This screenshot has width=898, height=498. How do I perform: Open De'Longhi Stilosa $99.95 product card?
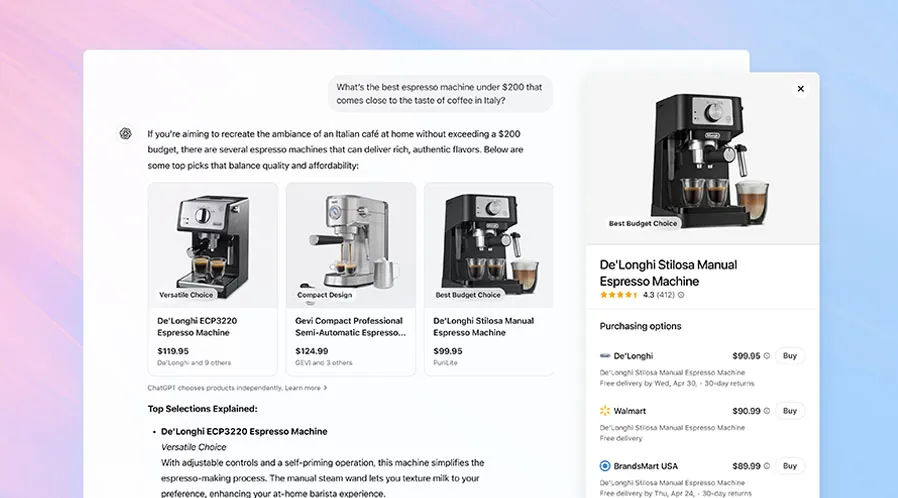489,279
